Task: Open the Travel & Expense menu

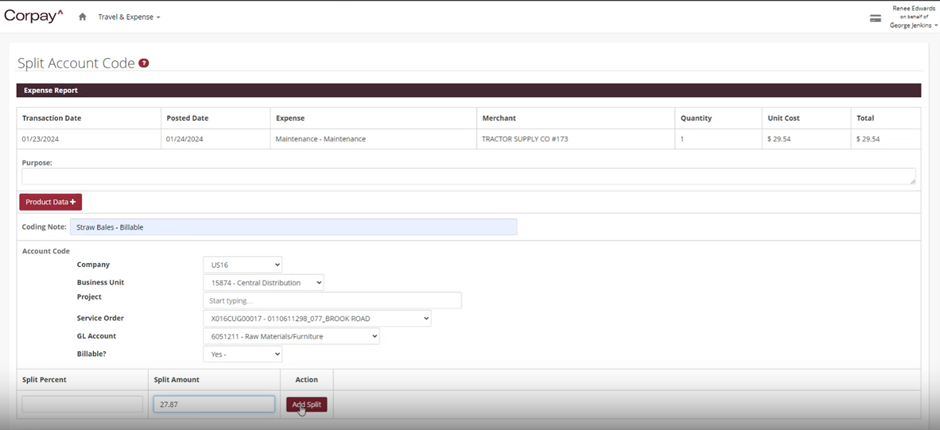Action: point(128,17)
